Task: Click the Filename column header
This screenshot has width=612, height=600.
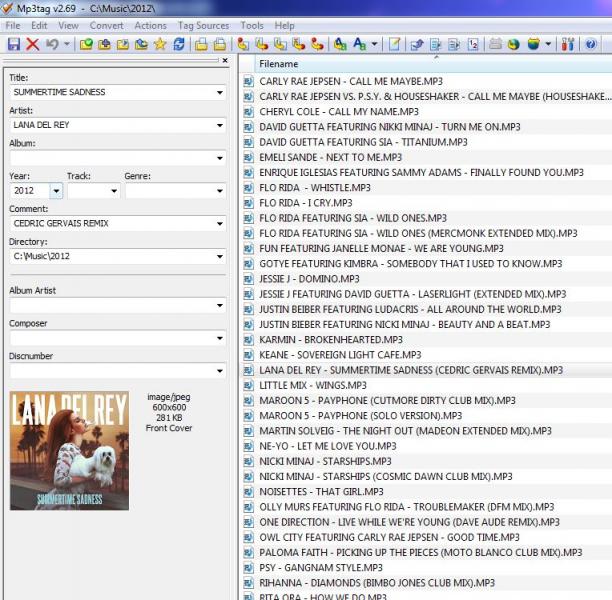Action: [x=433, y=64]
